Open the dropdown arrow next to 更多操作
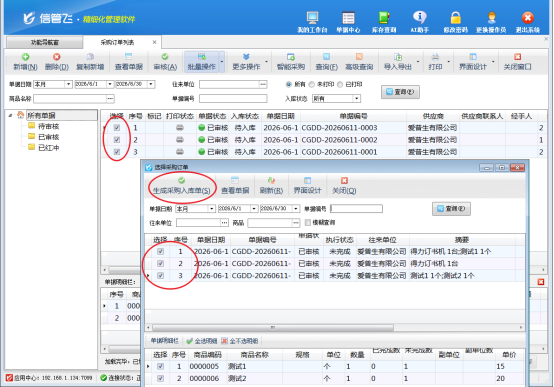The height and width of the screenshot is (387, 554). [266, 62]
